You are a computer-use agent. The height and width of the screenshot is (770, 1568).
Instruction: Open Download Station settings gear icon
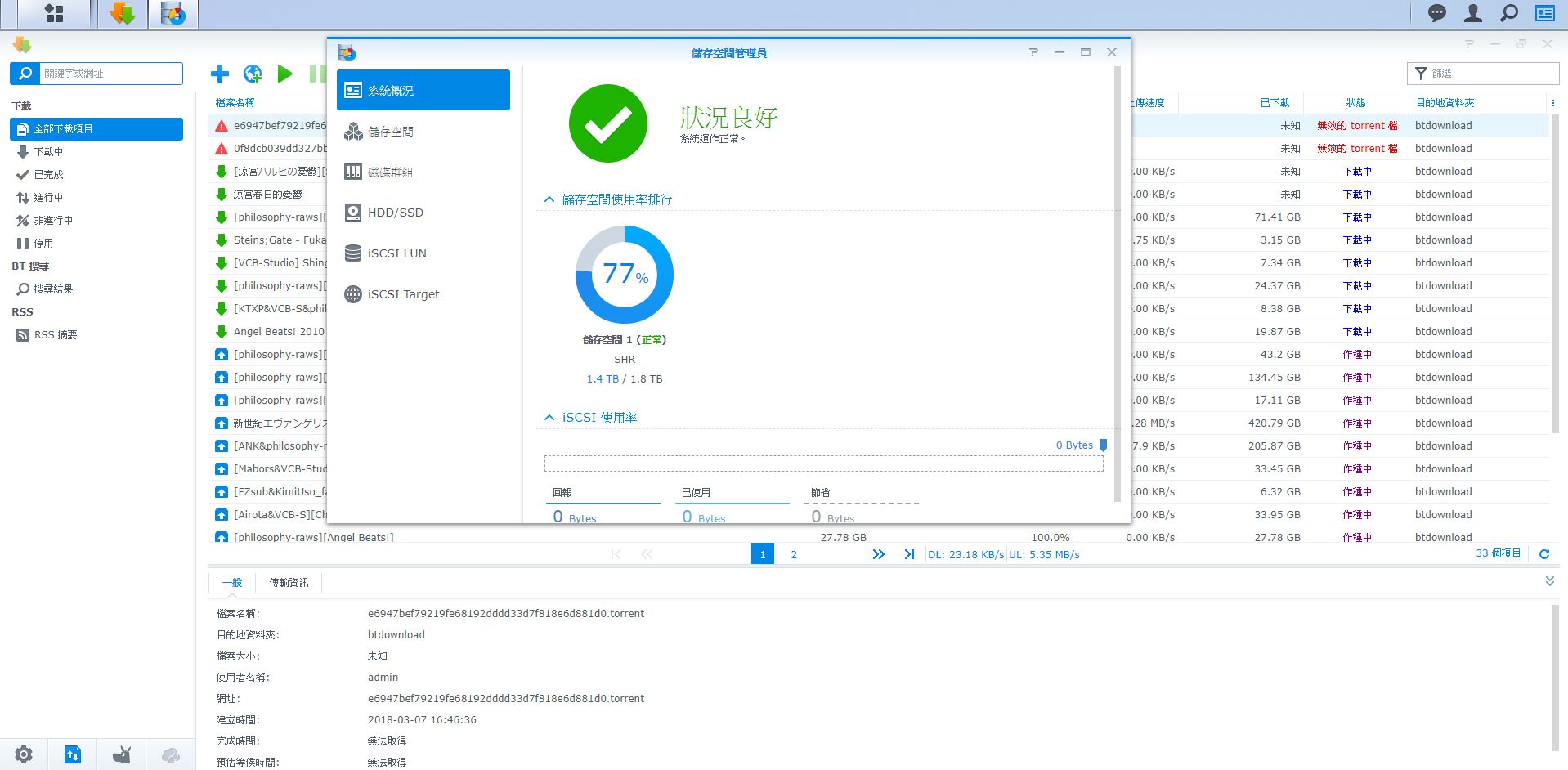24,754
